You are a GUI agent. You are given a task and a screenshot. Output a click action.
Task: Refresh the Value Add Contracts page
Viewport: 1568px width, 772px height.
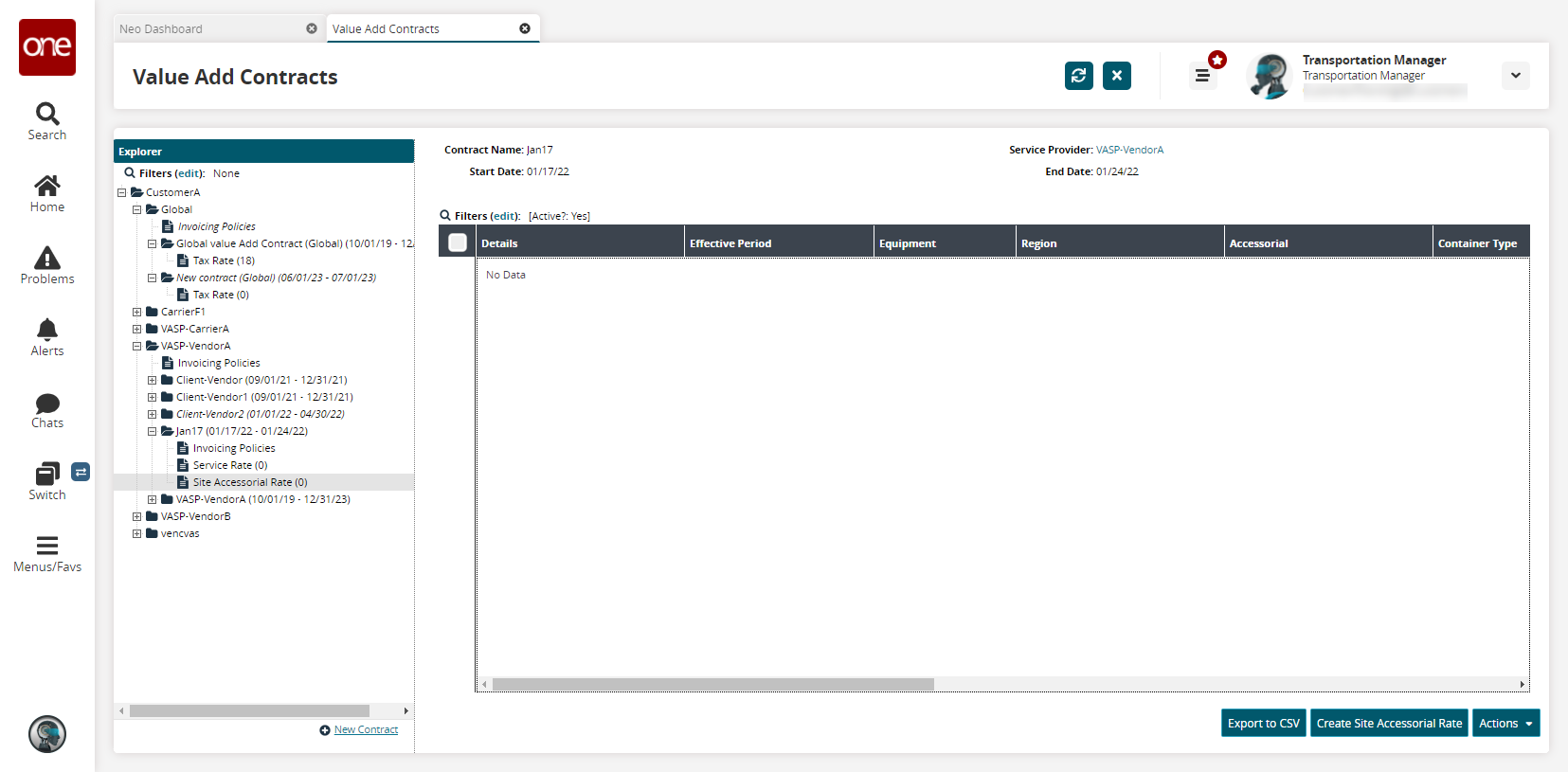coord(1079,76)
